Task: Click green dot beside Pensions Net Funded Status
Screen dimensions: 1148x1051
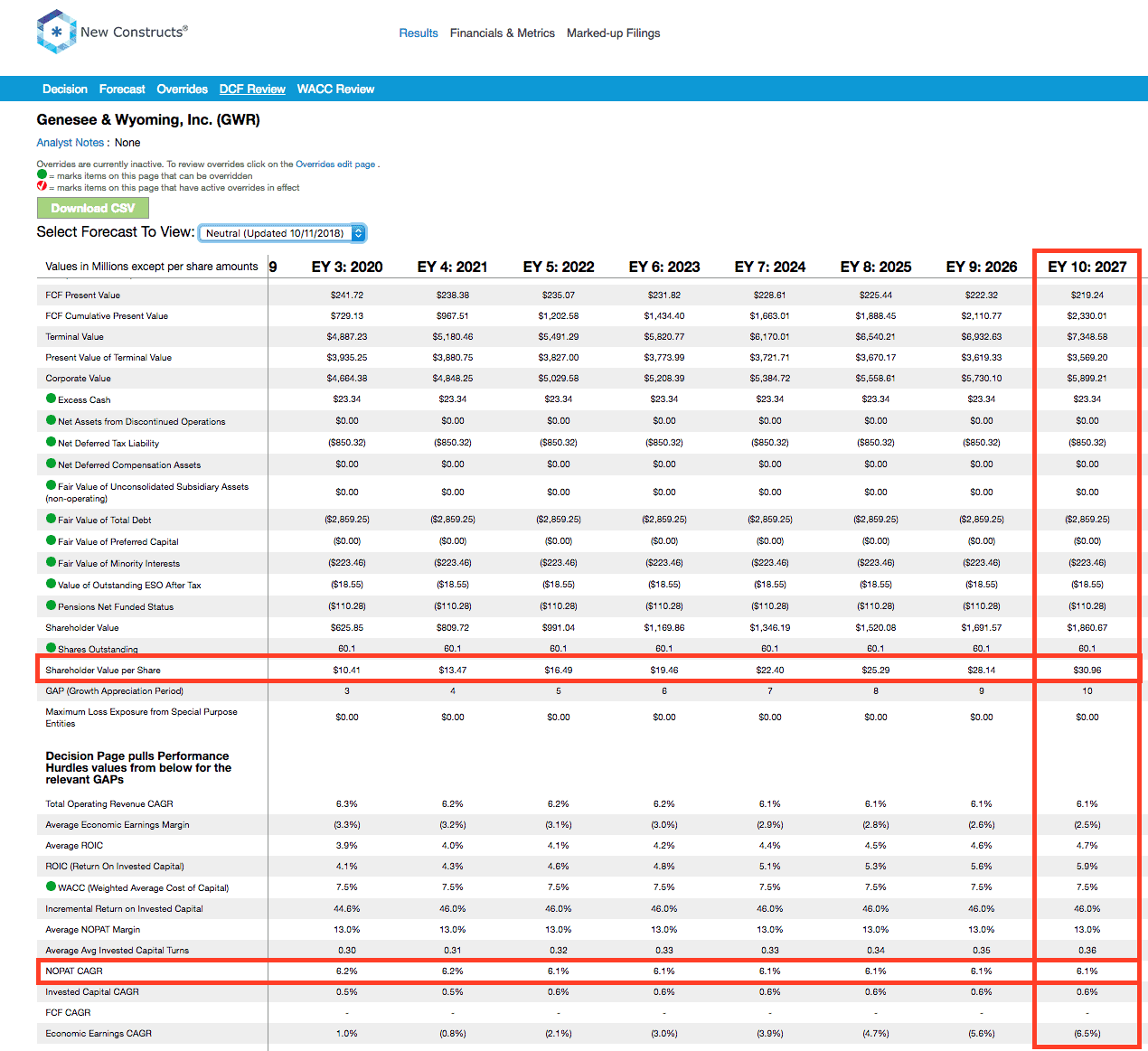Action: pos(52,605)
